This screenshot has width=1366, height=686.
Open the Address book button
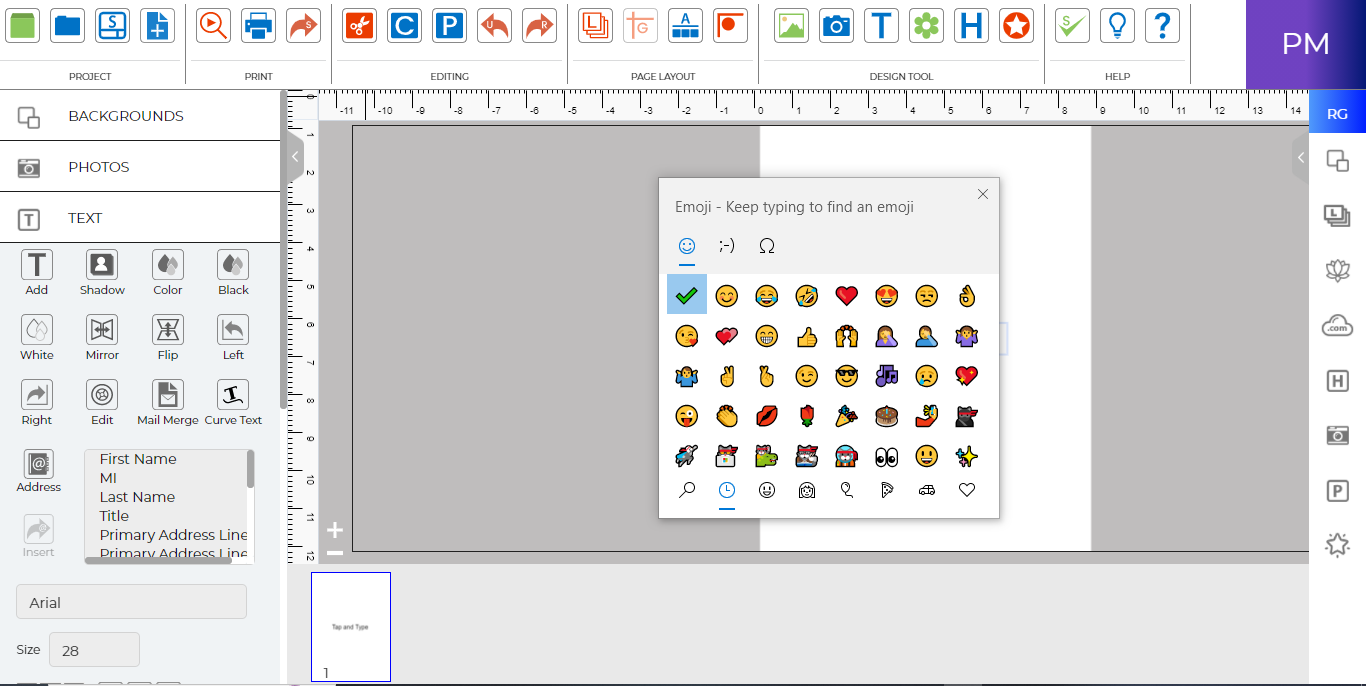click(x=38, y=471)
